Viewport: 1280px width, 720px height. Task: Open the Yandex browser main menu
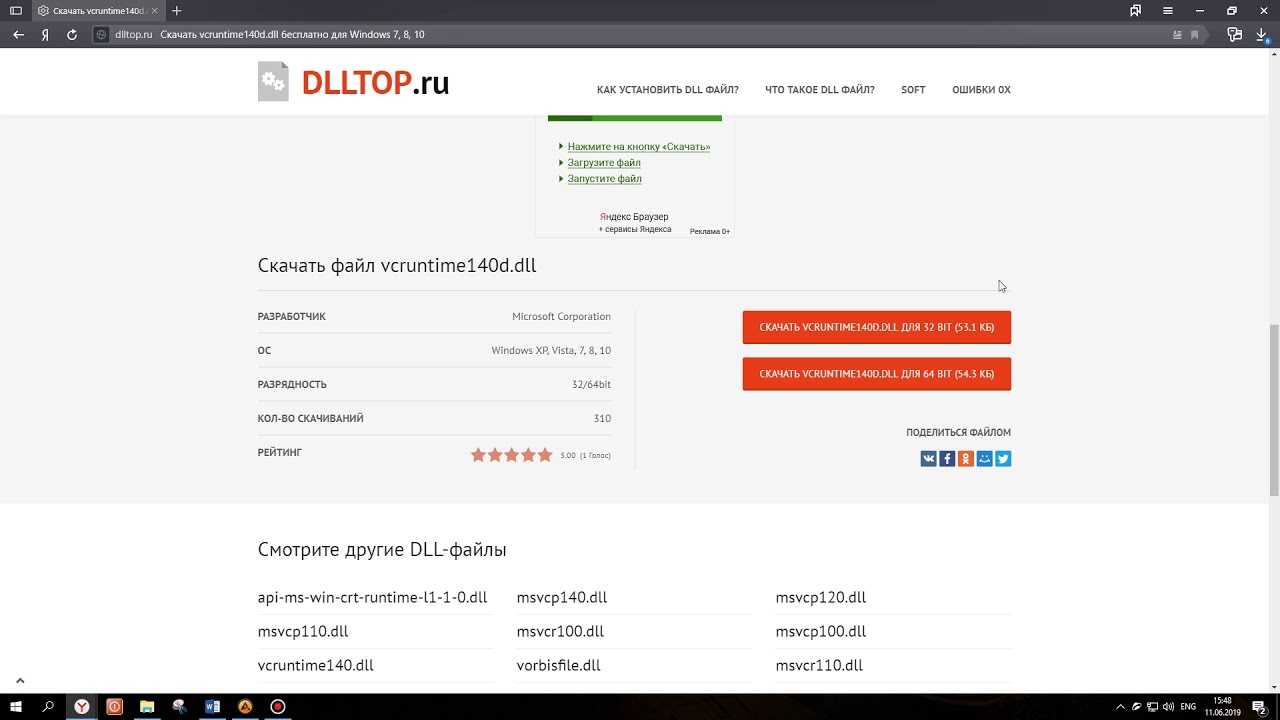[1168, 11]
